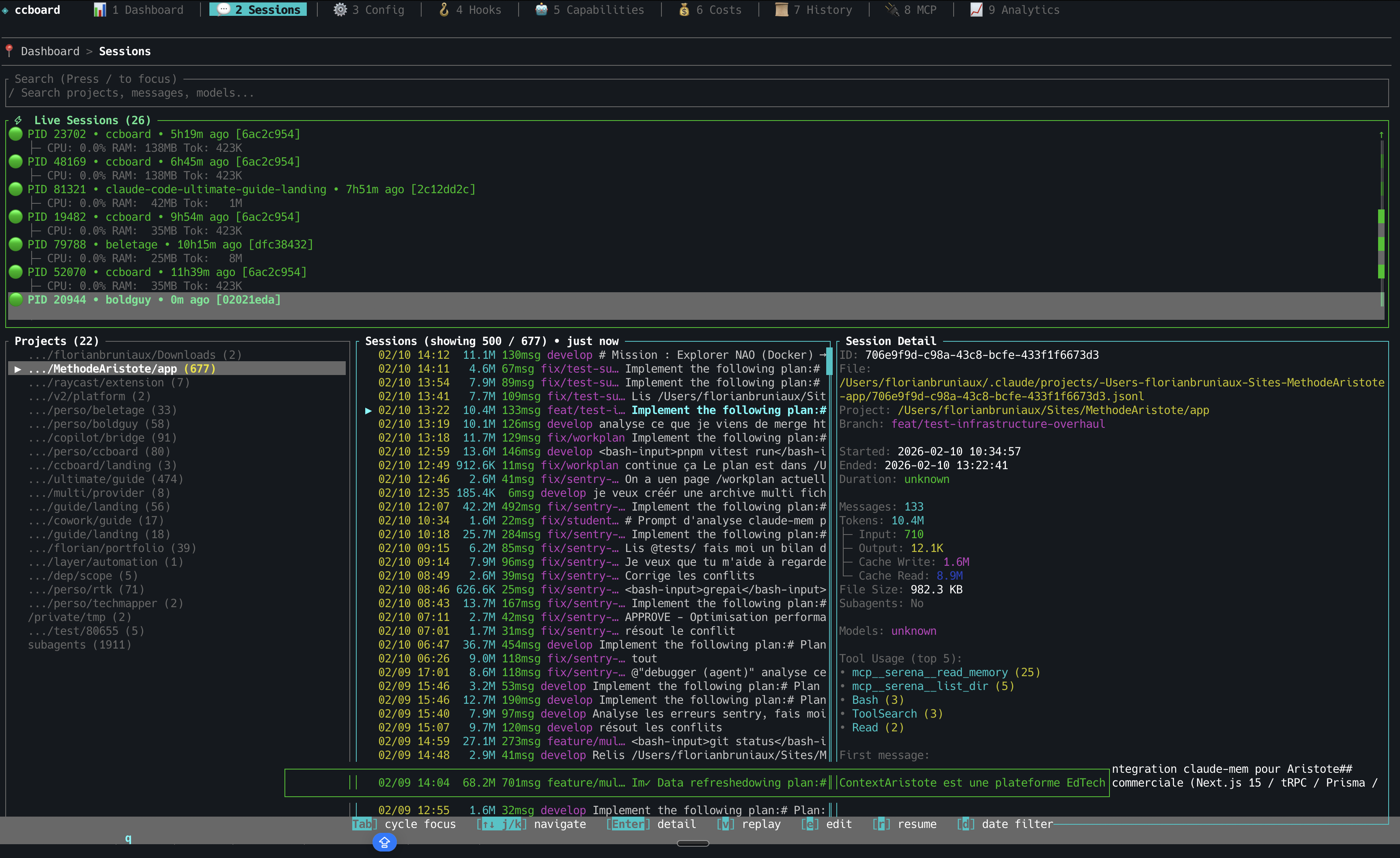Open Hooks via the hook icon
Screen dimensions: 1400x858
pyautogui.click(x=444, y=10)
